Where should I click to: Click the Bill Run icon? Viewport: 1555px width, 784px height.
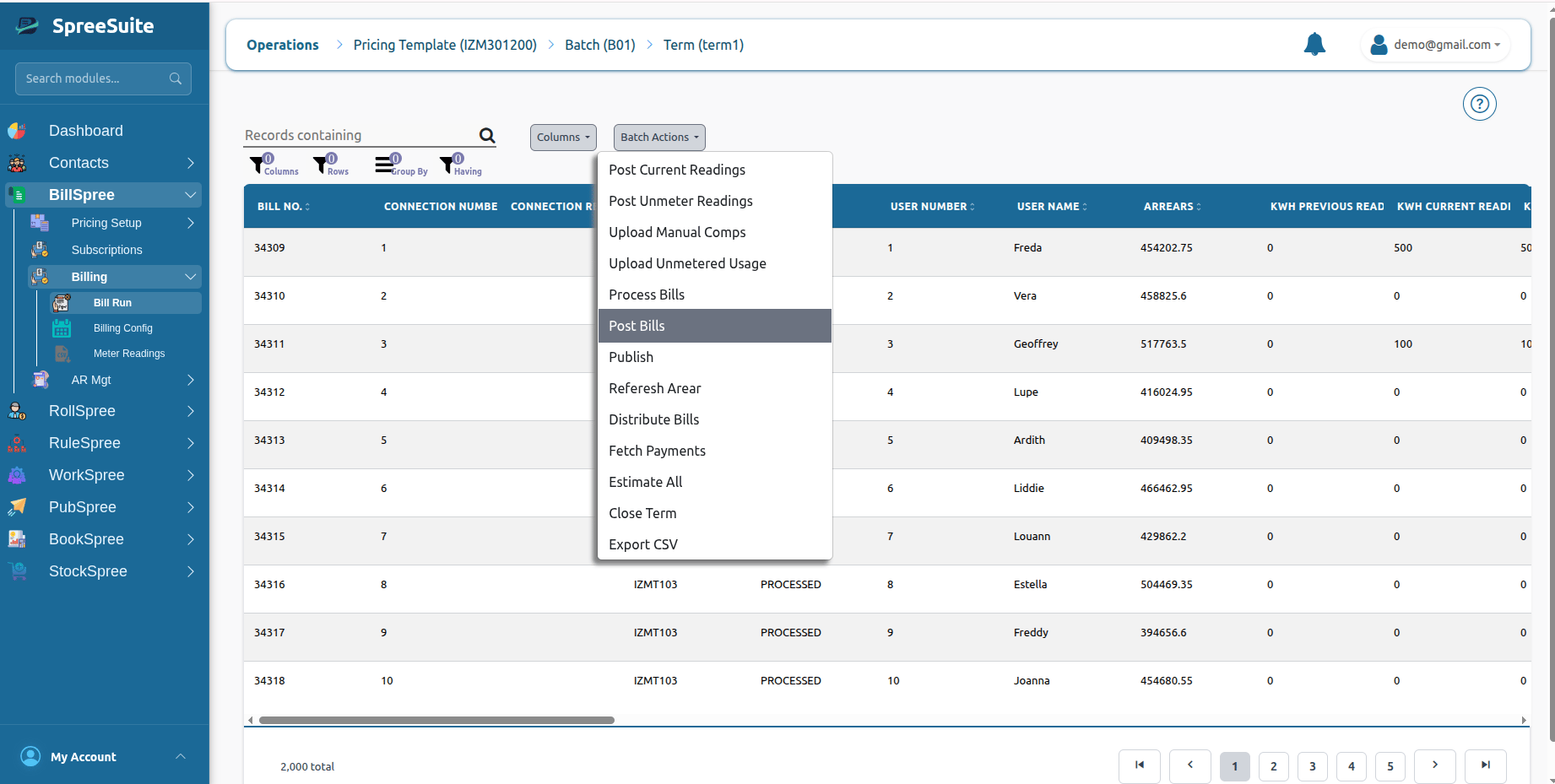[62, 303]
